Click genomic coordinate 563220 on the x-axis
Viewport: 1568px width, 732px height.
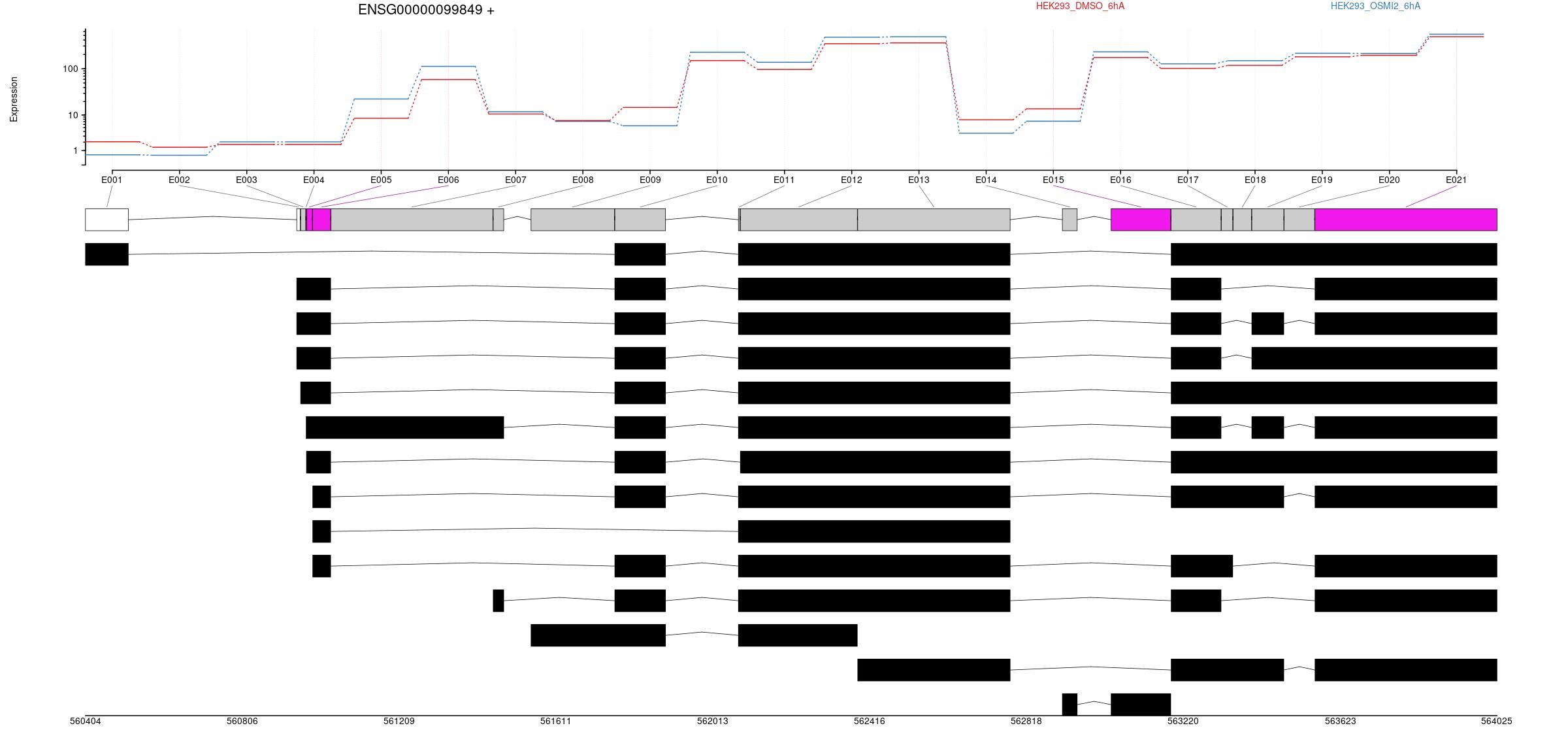click(x=1183, y=722)
